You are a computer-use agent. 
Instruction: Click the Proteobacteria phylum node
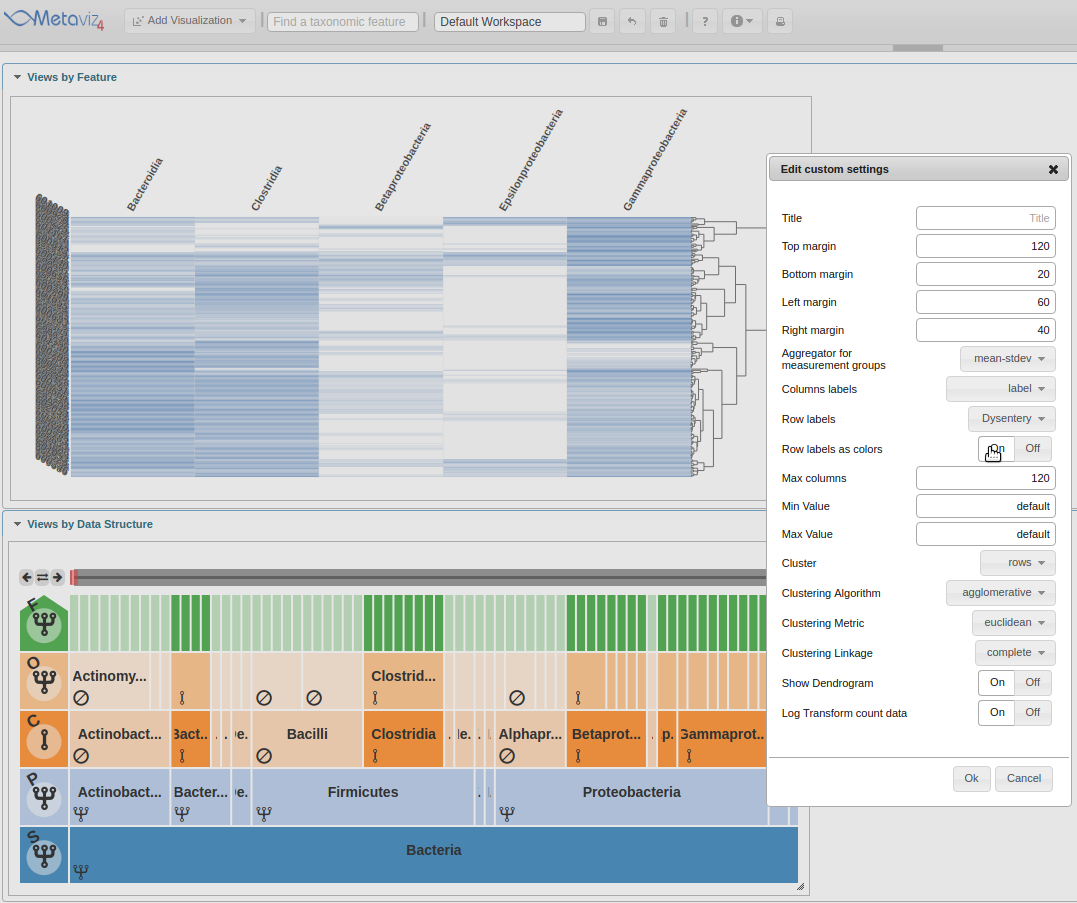point(631,797)
